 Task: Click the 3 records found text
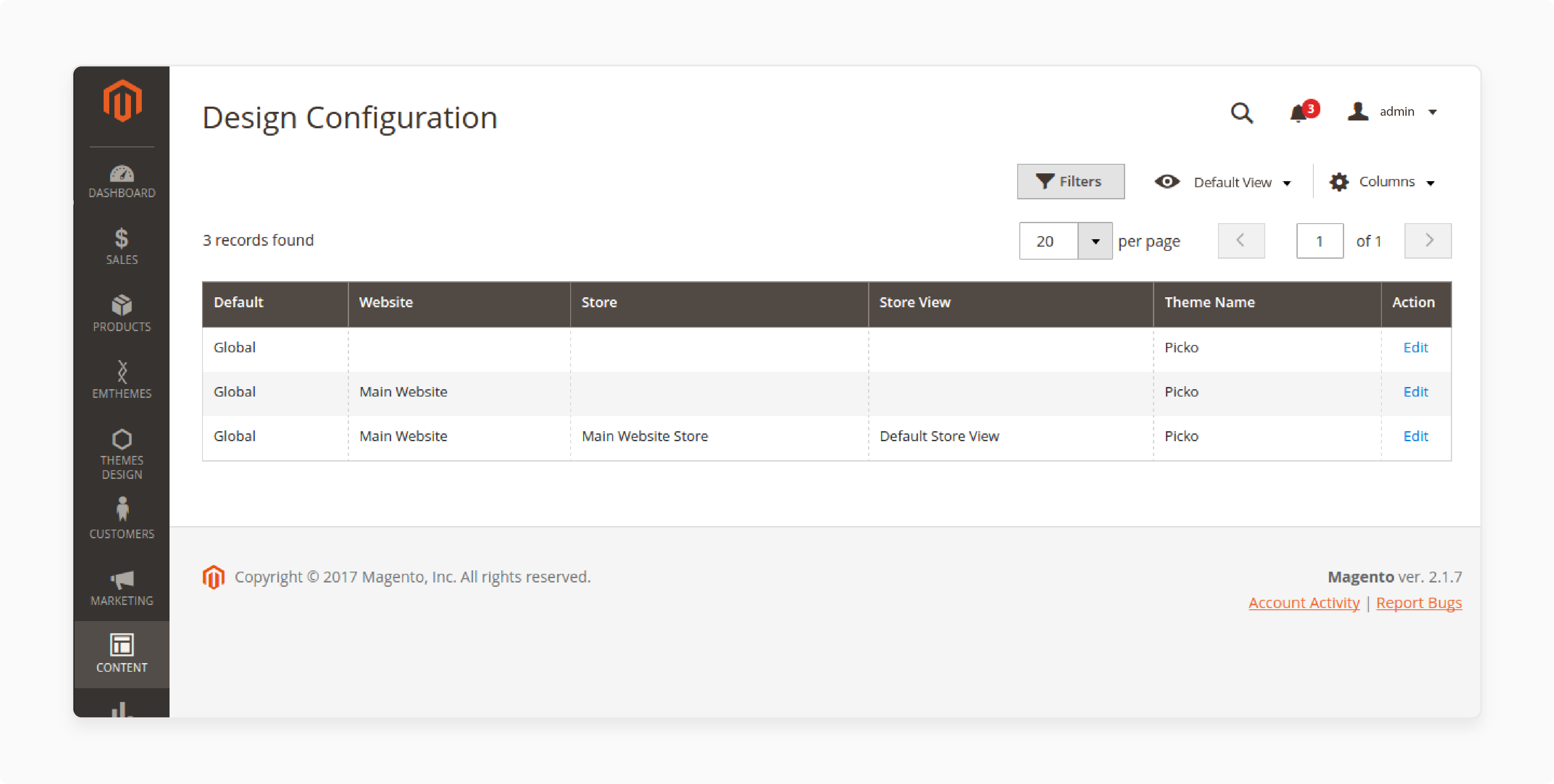click(258, 241)
